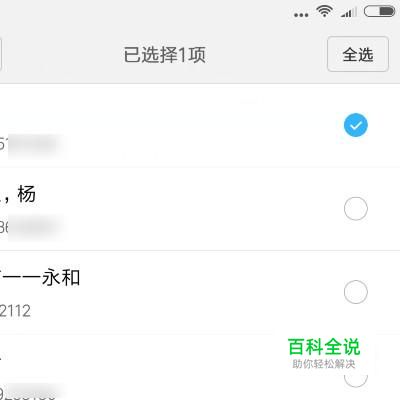Click the 助你轻松解决 watermark caption
The height and width of the screenshot is (400, 400).
(x=324, y=364)
